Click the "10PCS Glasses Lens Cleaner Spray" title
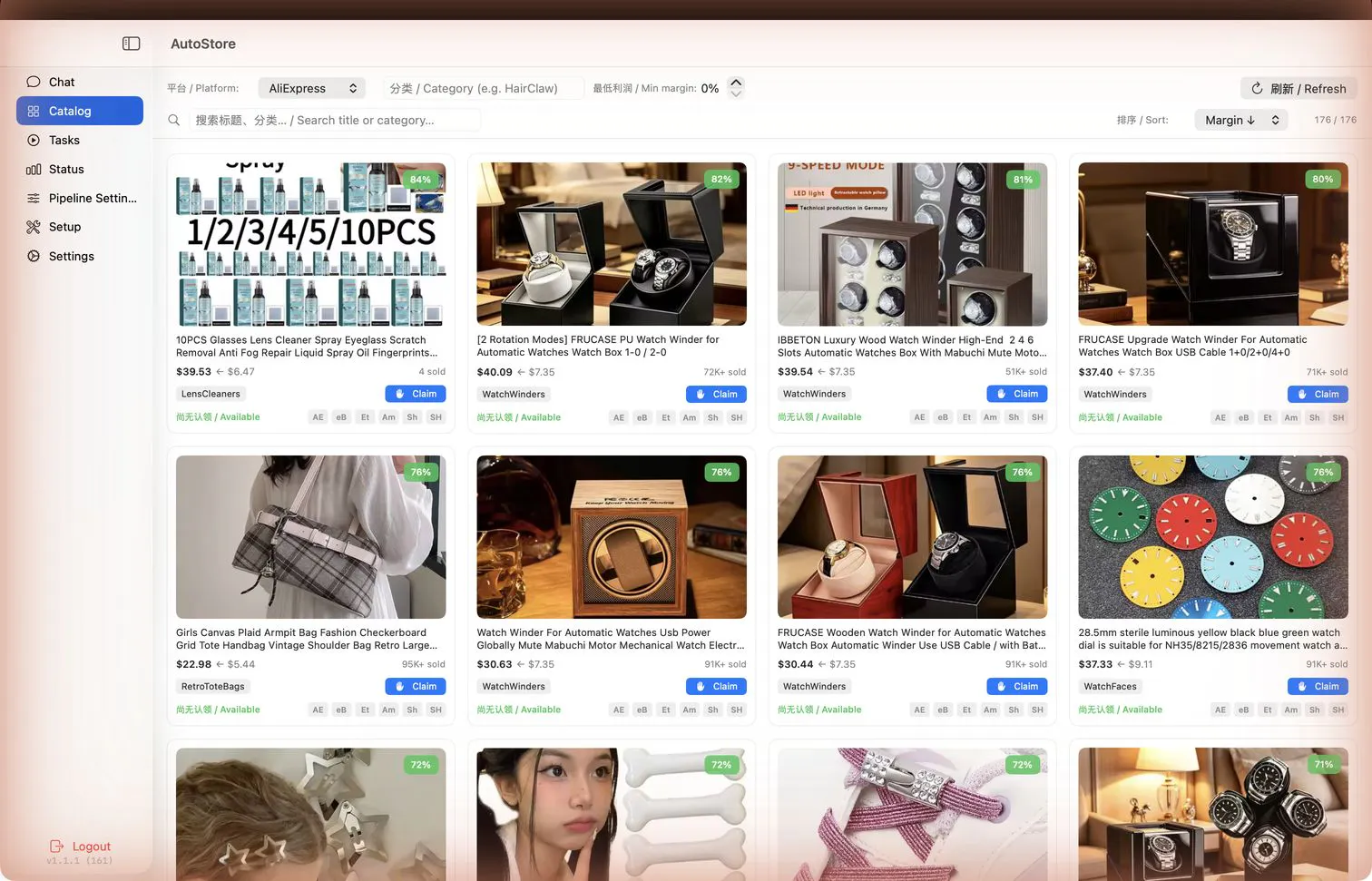Screen dimensions: 1372x881 coord(307,346)
